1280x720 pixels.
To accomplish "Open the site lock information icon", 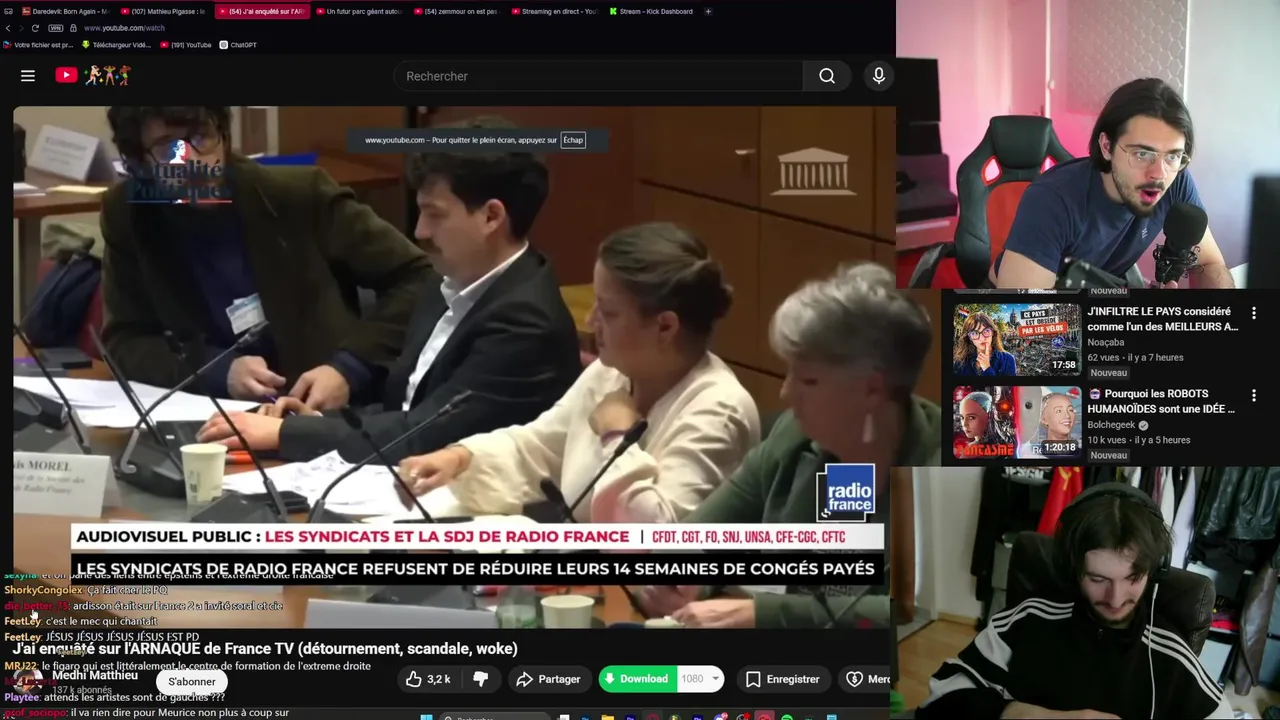I will pyautogui.click(x=75, y=28).
